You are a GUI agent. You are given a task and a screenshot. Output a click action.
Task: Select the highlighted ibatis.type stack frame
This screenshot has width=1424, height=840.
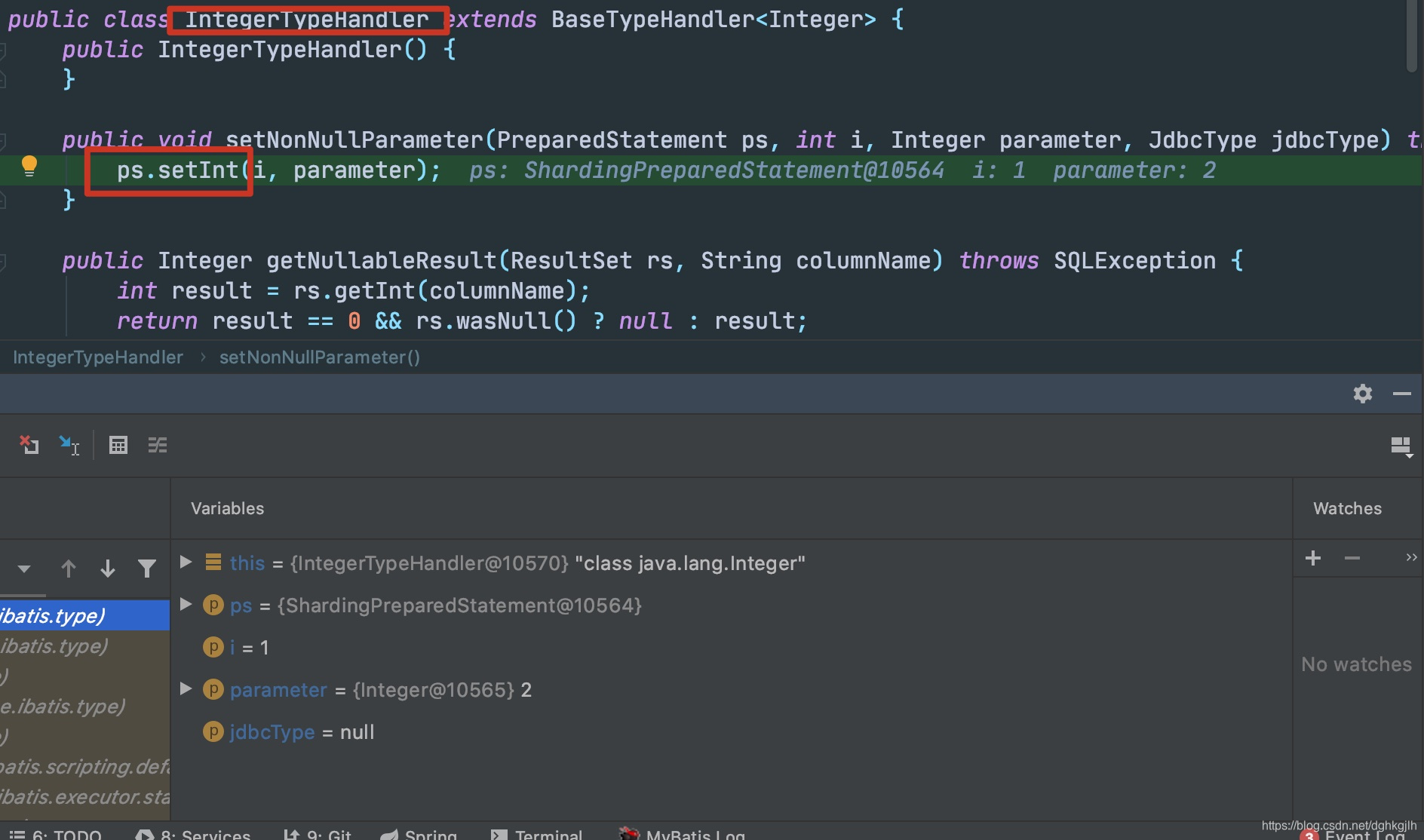[x=84, y=615]
